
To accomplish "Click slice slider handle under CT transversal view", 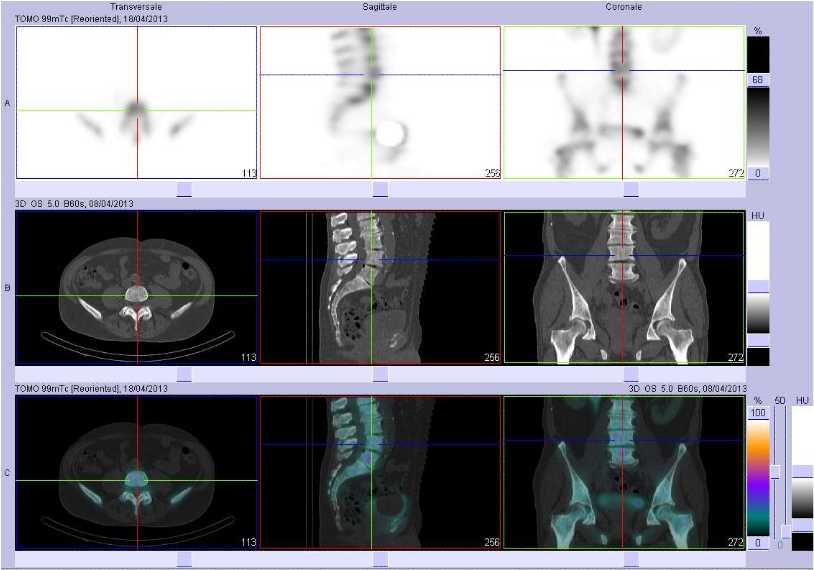I will [x=184, y=375].
